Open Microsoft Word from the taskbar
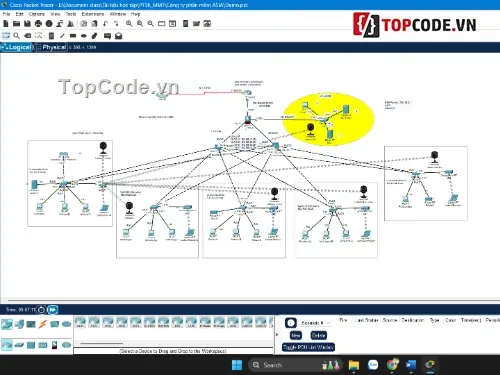 click(x=411, y=365)
